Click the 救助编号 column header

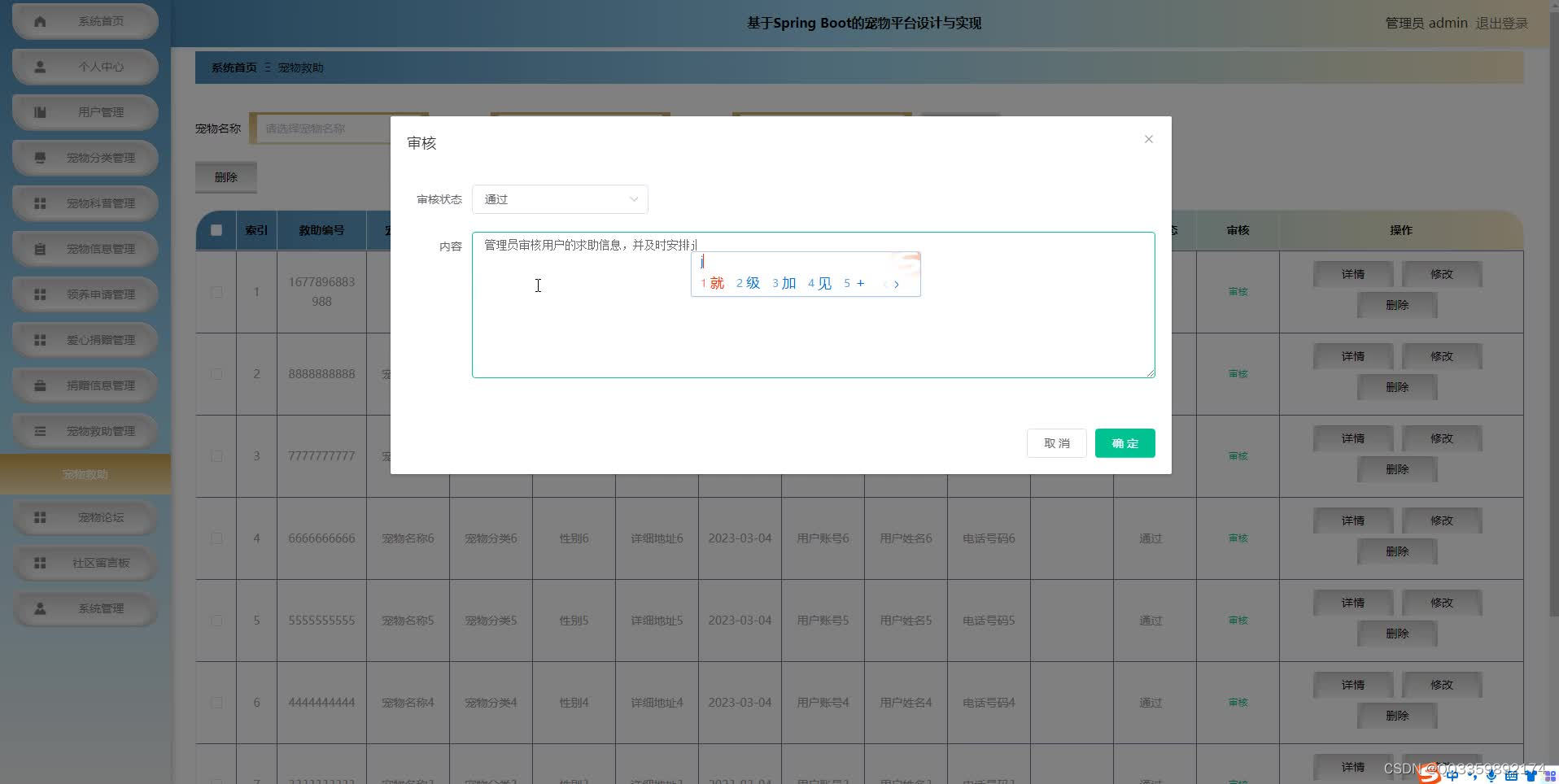pyautogui.click(x=321, y=230)
